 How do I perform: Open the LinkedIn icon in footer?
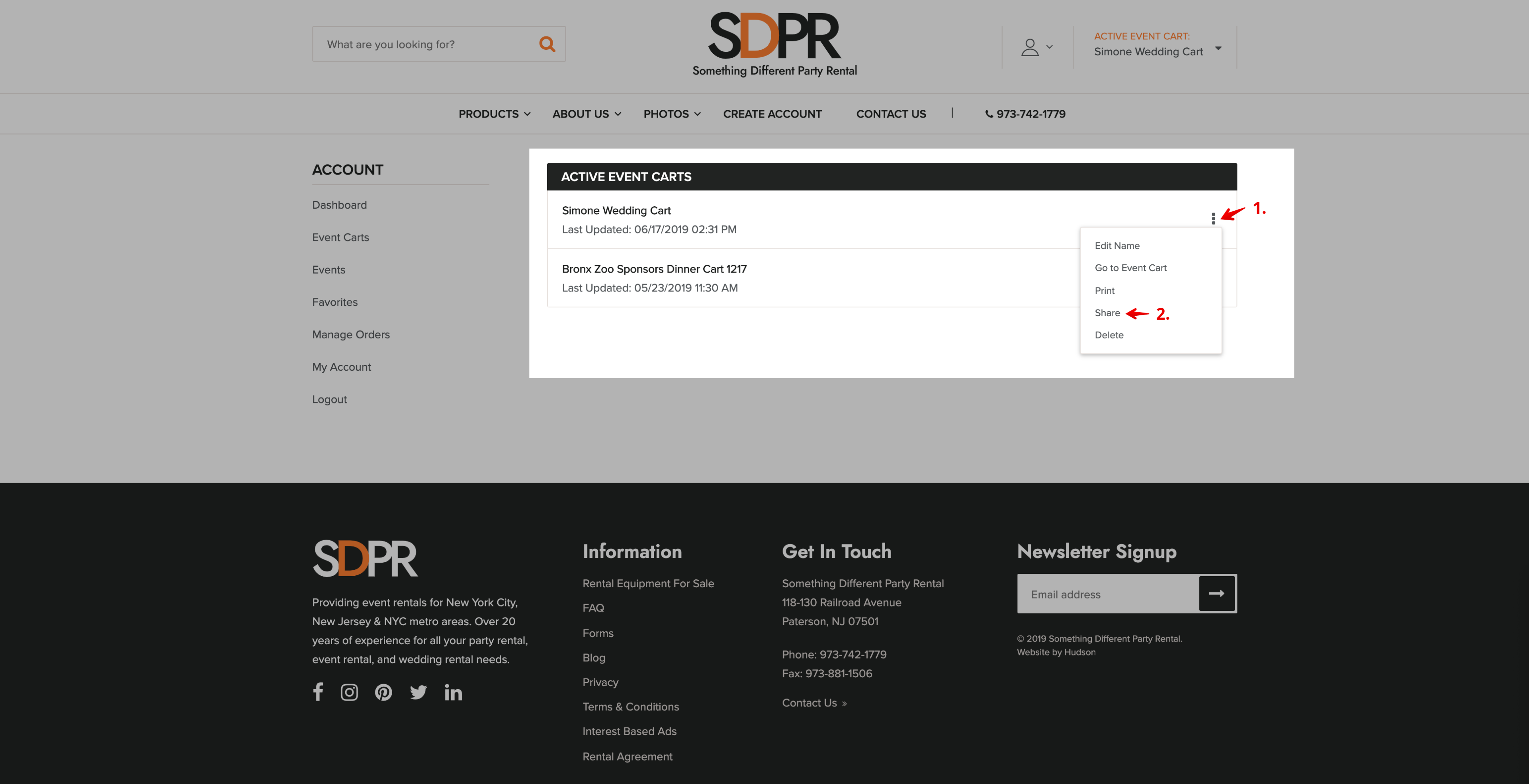453,692
